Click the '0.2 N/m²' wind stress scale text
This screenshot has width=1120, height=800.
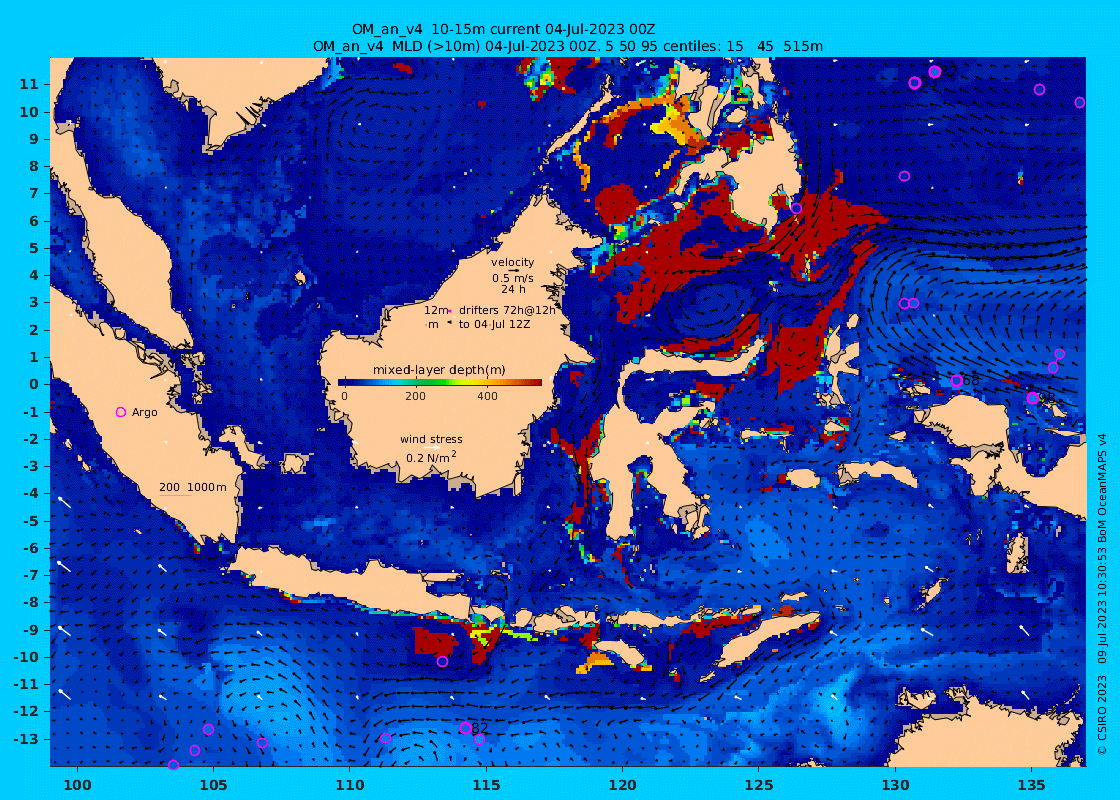[431, 457]
